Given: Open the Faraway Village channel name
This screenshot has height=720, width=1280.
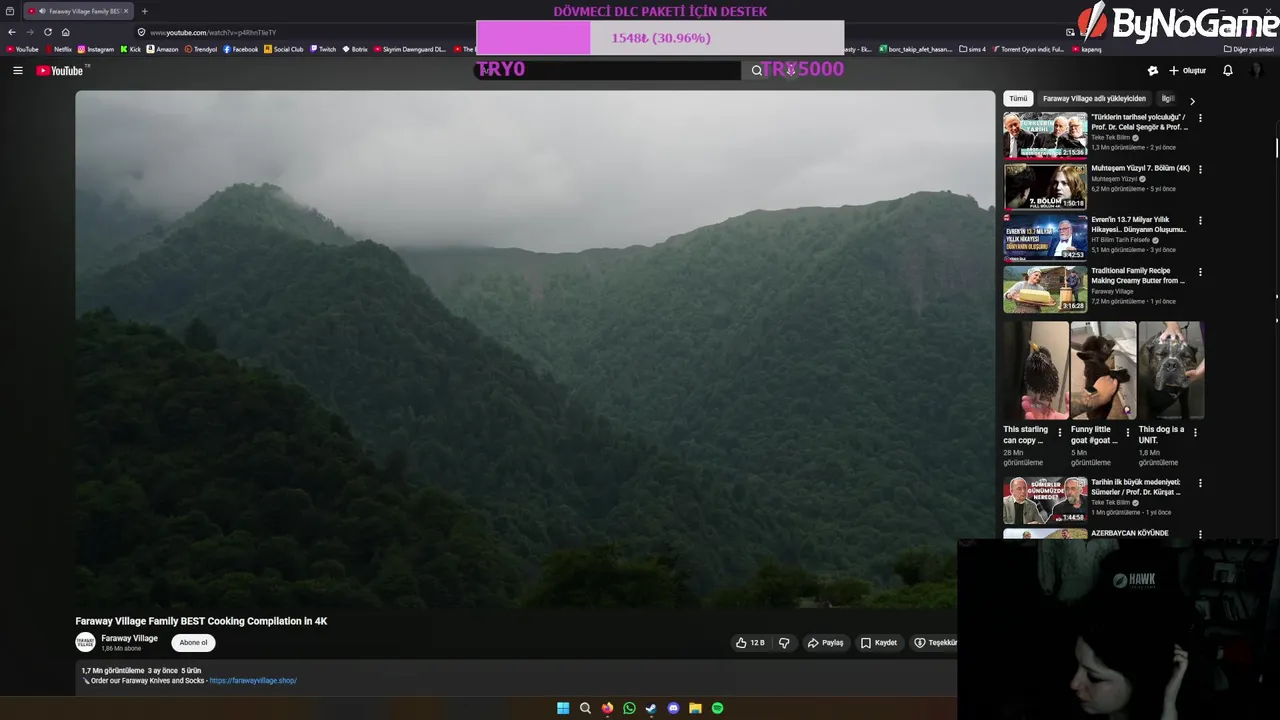Looking at the screenshot, I should [x=129, y=638].
